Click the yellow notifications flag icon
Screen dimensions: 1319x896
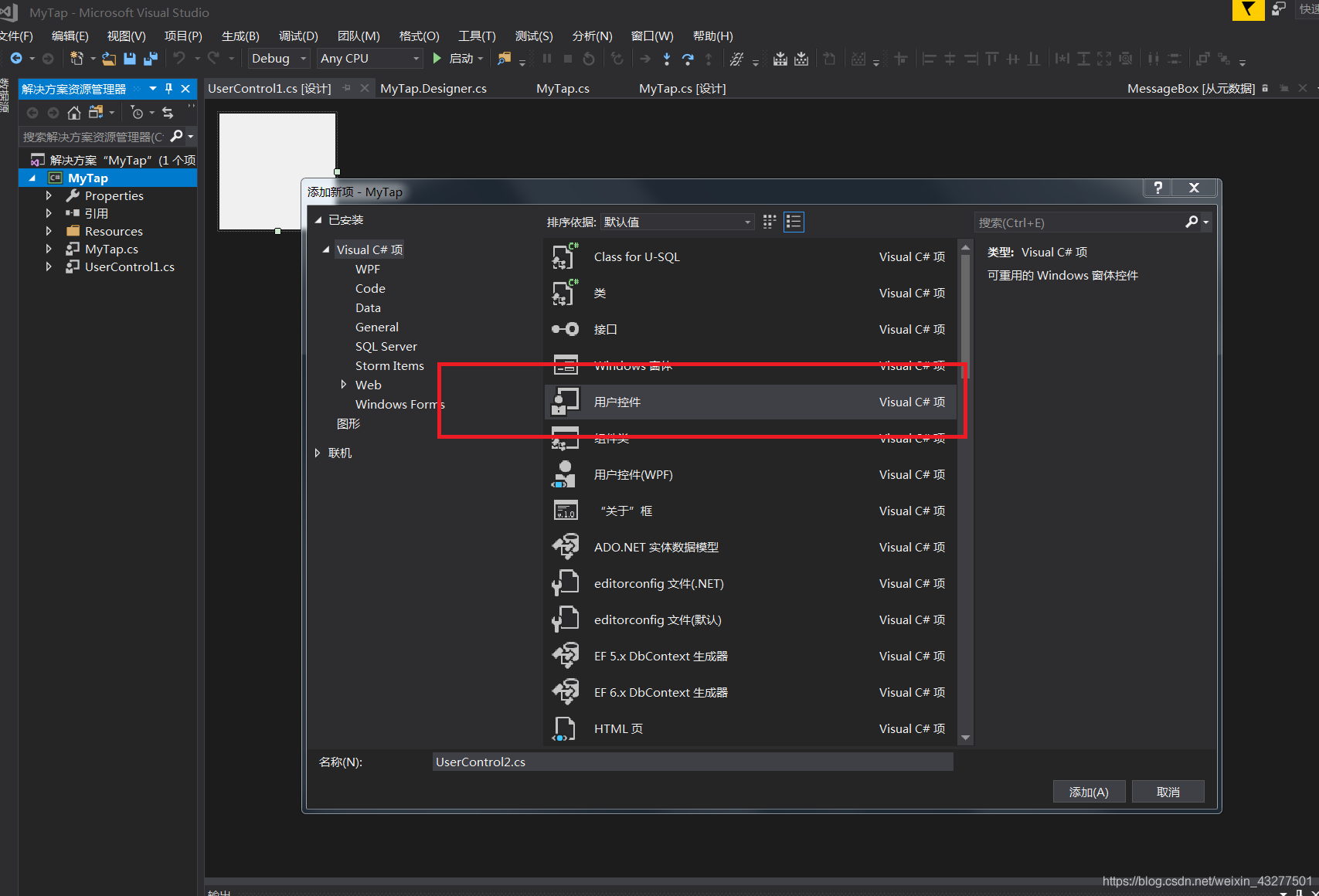point(1248,9)
